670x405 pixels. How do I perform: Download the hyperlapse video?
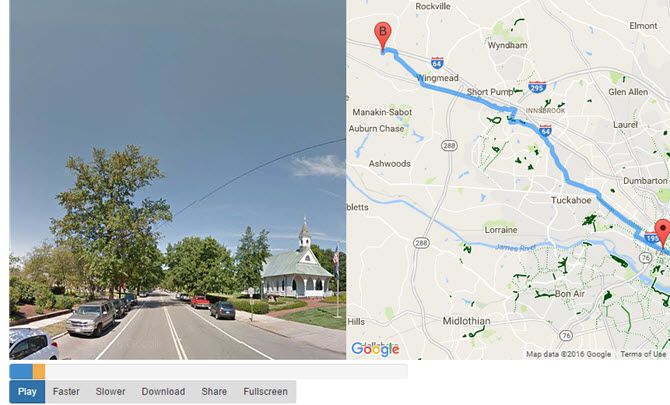click(163, 391)
